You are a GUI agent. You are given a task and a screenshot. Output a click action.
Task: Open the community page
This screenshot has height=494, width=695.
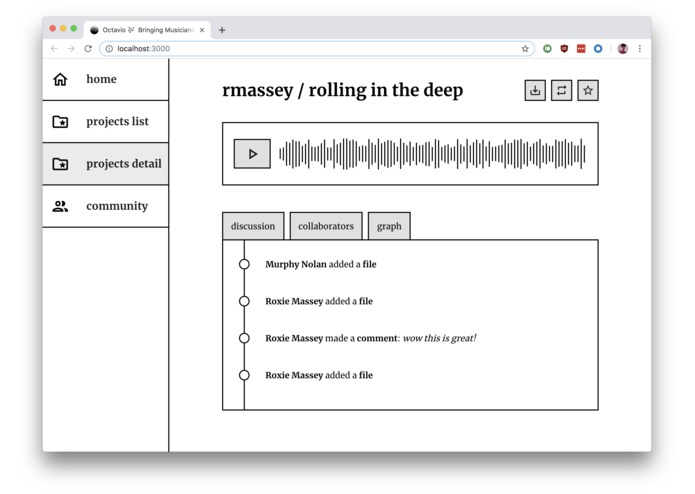(x=105, y=206)
